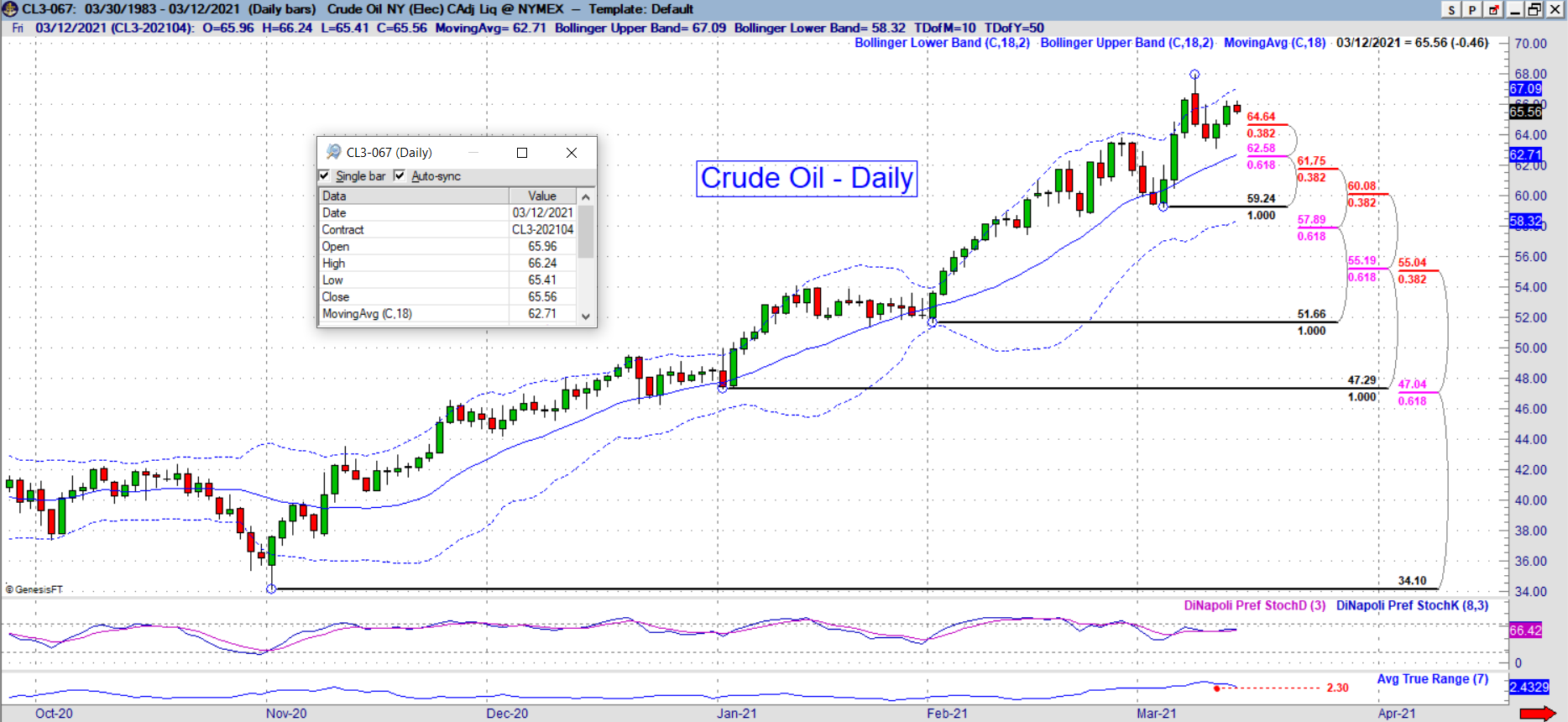Screen dimensions: 1568x722
Task: Toggle the Single bar checkbox
Action: coord(325,176)
